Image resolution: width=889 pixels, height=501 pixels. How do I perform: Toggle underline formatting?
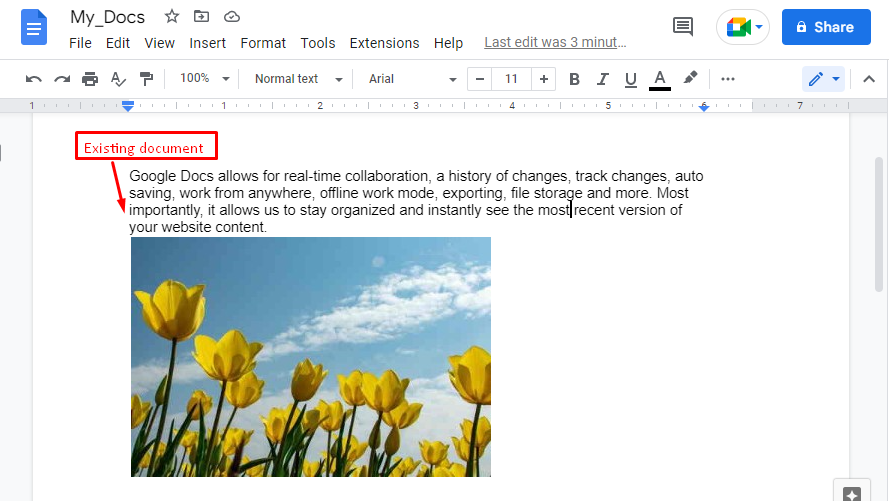(x=630, y=79)
